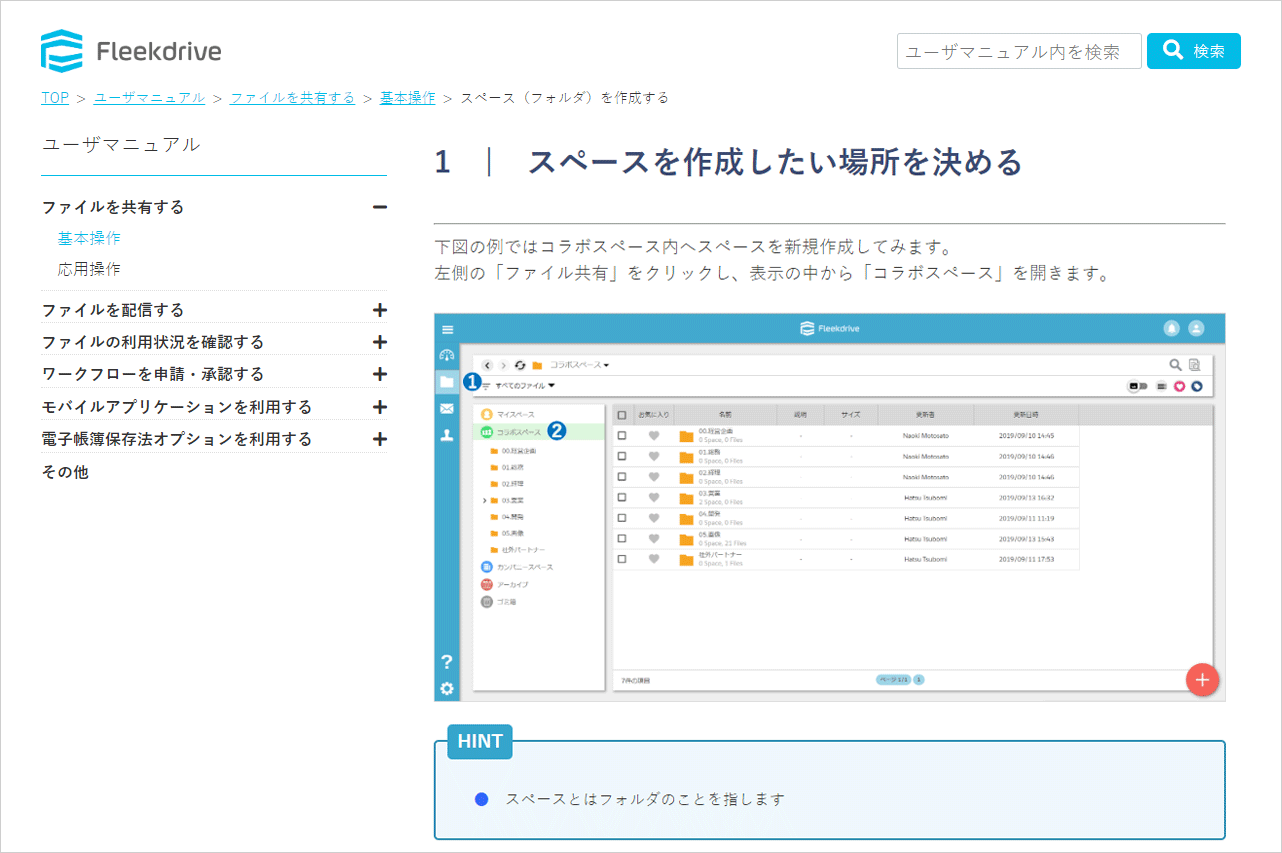The image size is (1282, 853).
Task: Favorite the heart in row dated 2019/09/11 17:53
Action: 654,559
